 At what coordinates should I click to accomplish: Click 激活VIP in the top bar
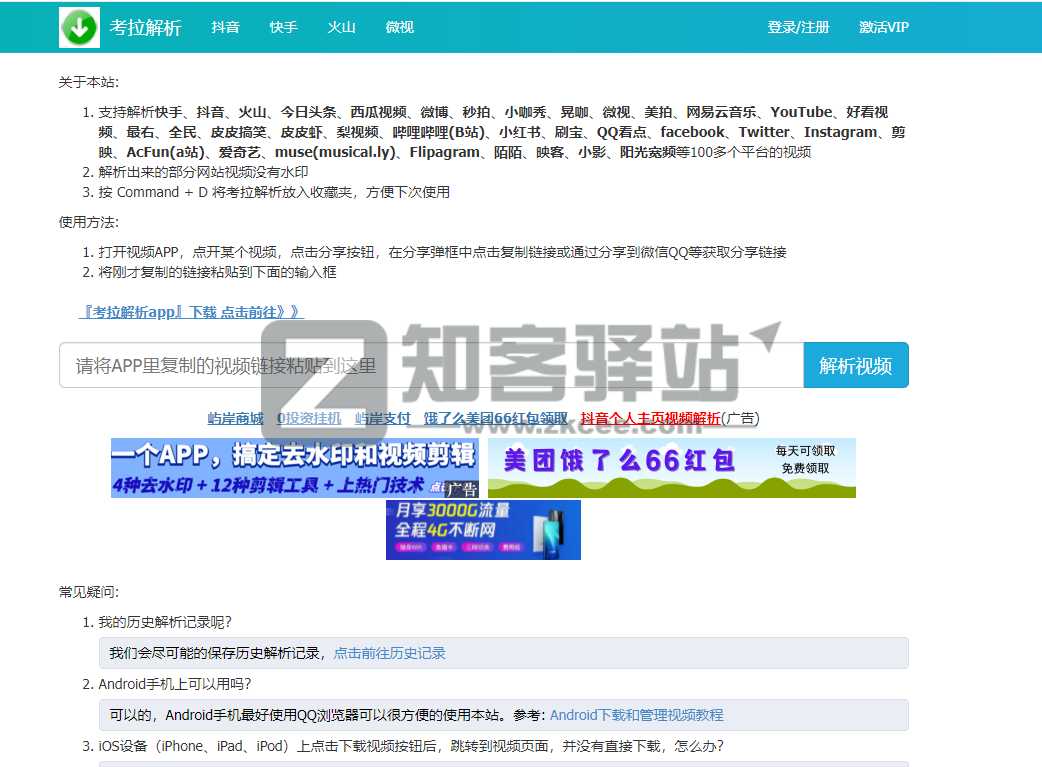[x=884, y=27]
